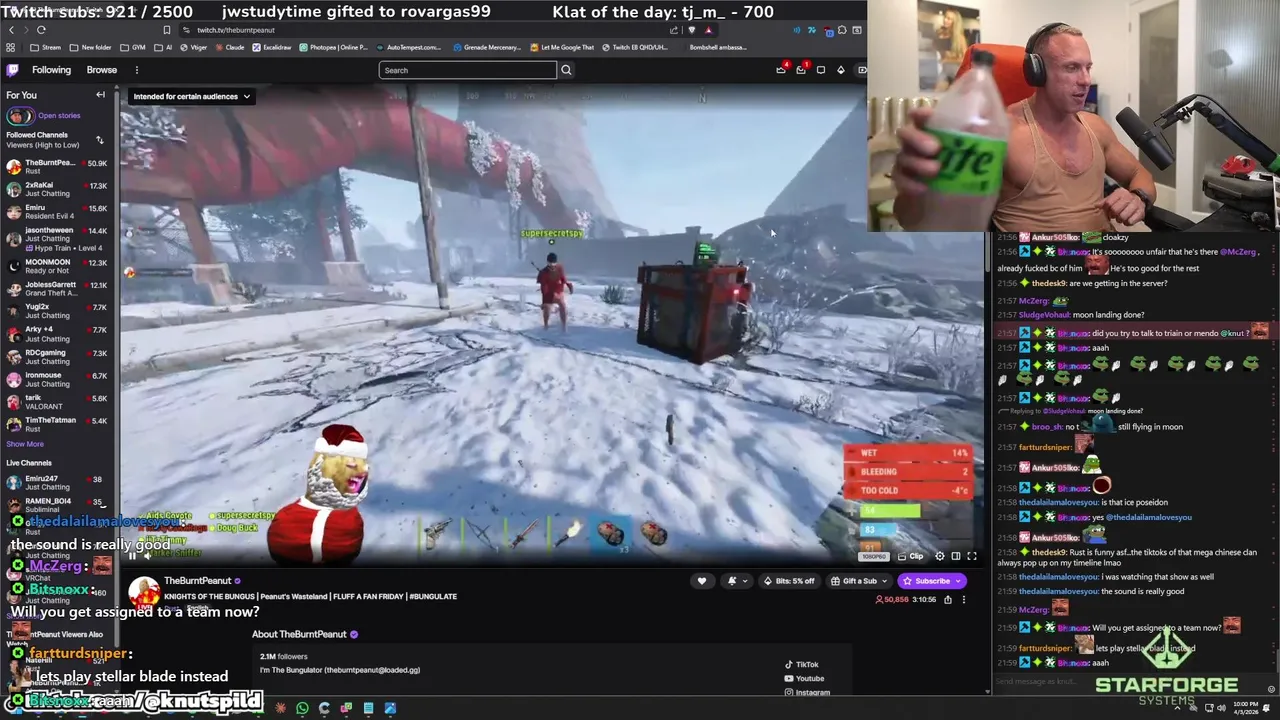This screenshot has height=720, width=1280.
Task: Click the share stream icon
Action: coord(948,600)
